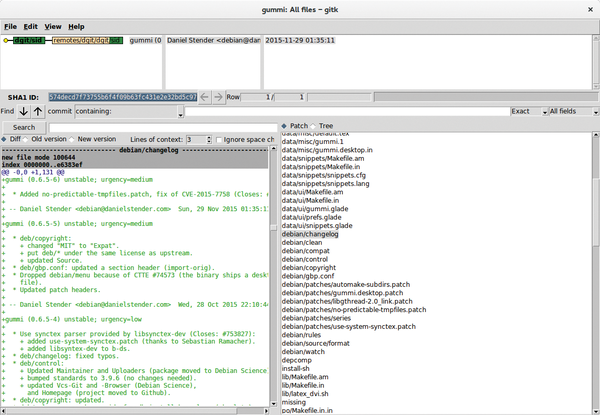The width and height of the screenshot is (600, 415).
Task: Click the diff pane horizontal scrollbar
Action: [135, 411]
